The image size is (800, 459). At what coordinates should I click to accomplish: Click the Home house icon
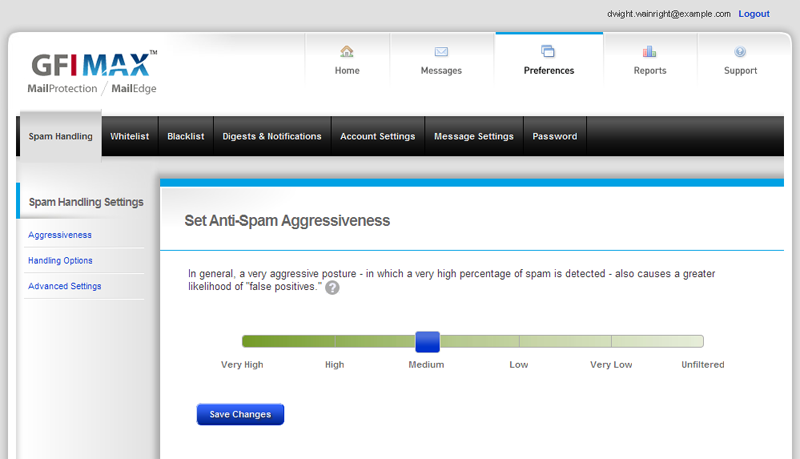pyautogui.click(x=347, y=52)
